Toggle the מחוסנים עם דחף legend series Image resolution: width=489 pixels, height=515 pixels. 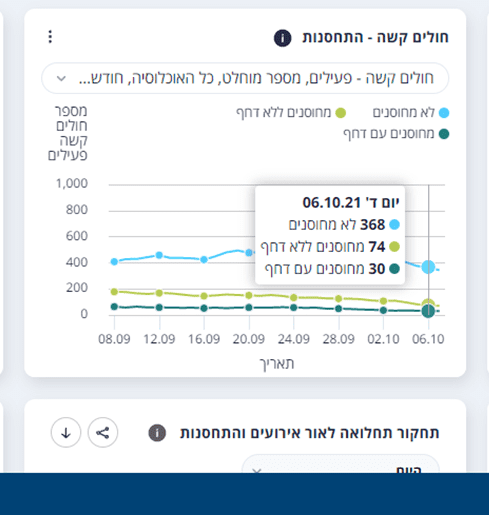pyautogui.click(x=396, y=134)
